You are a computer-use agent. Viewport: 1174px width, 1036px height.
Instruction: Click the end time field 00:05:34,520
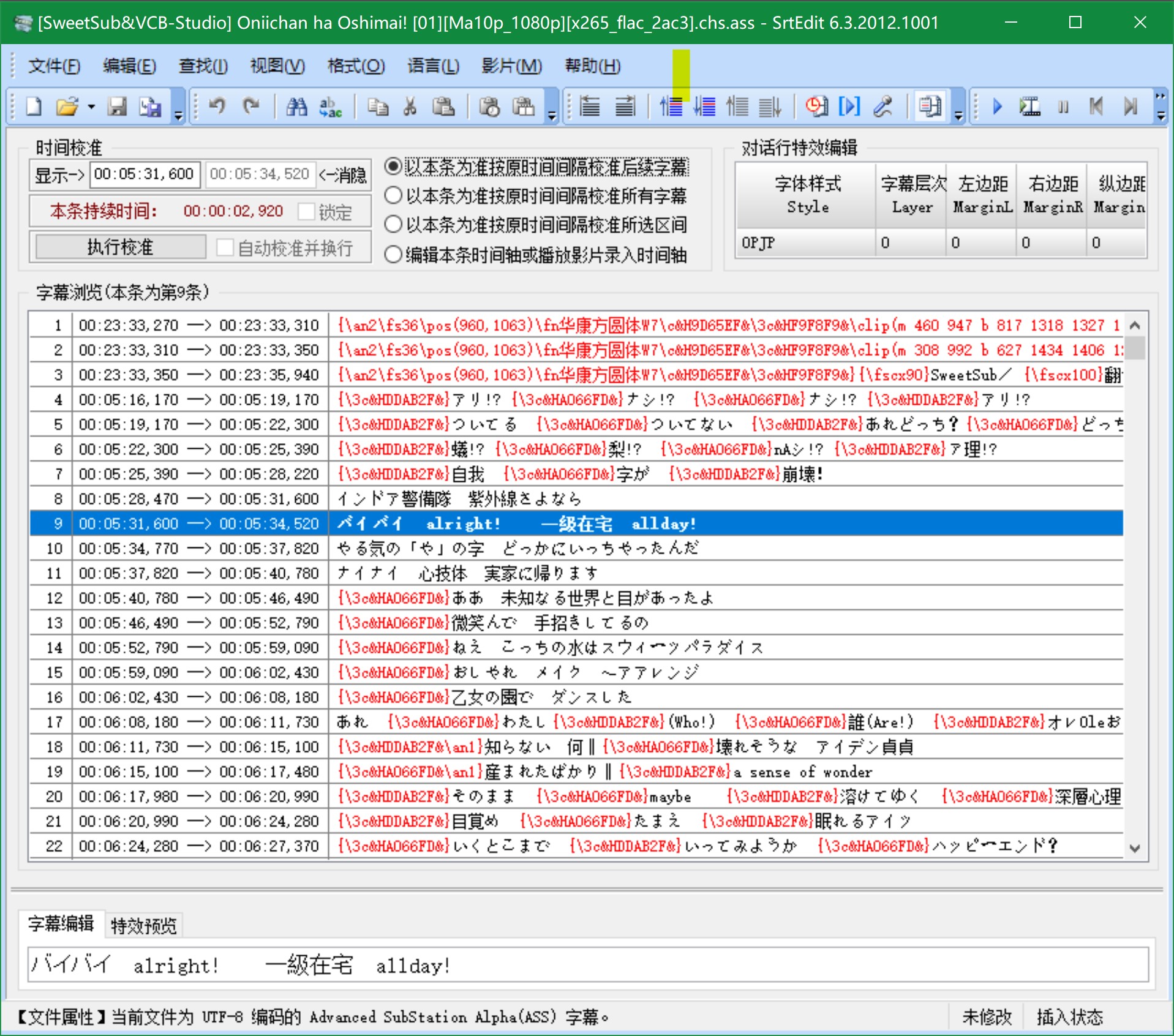tap(260, 175)
